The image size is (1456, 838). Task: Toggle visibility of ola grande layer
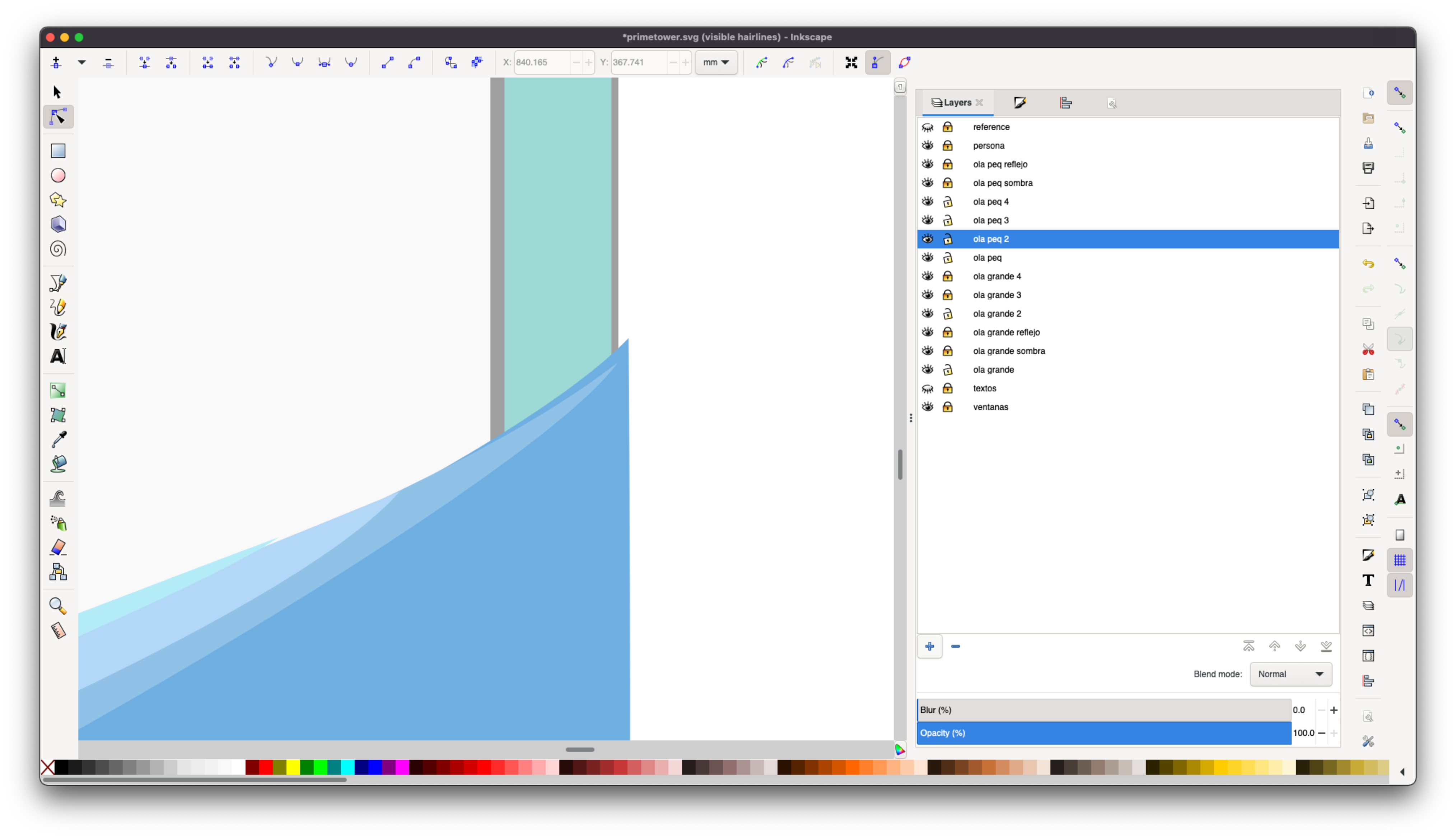(x=928, y=369)
